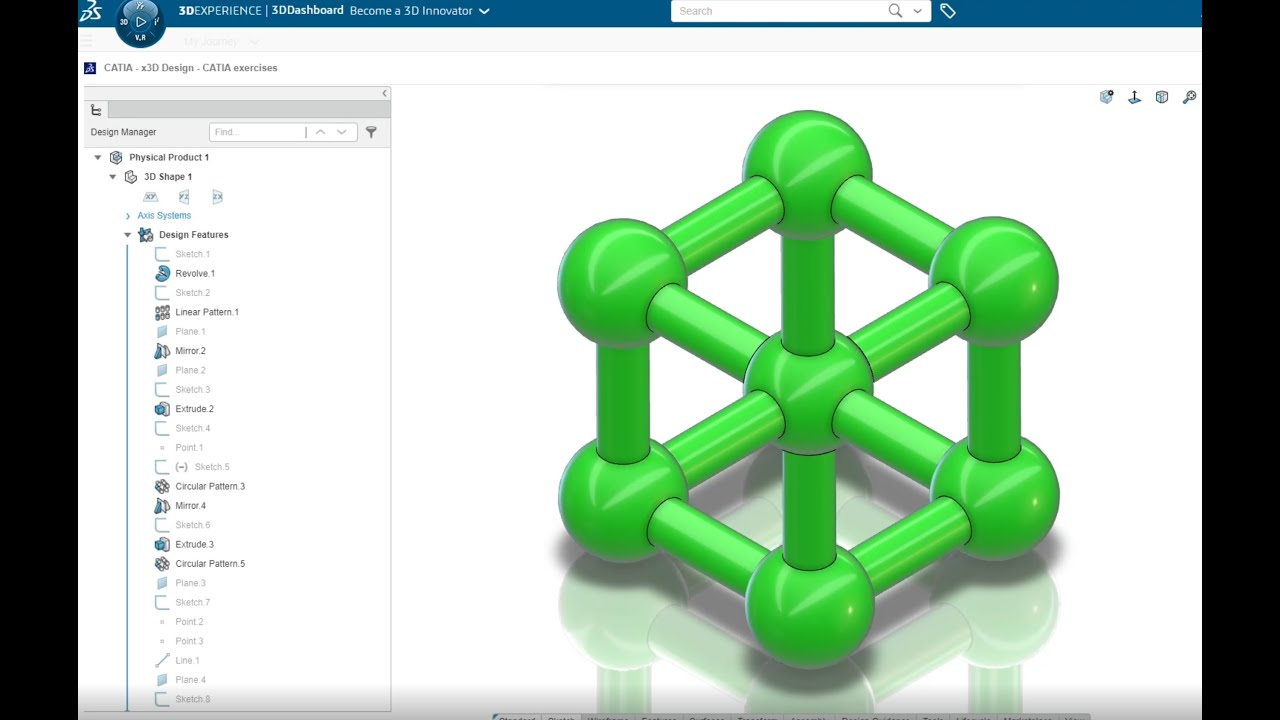Click the Physical Product 1 icon
The height and width of the screenshot is (720, 1280).
pos(116,157)
